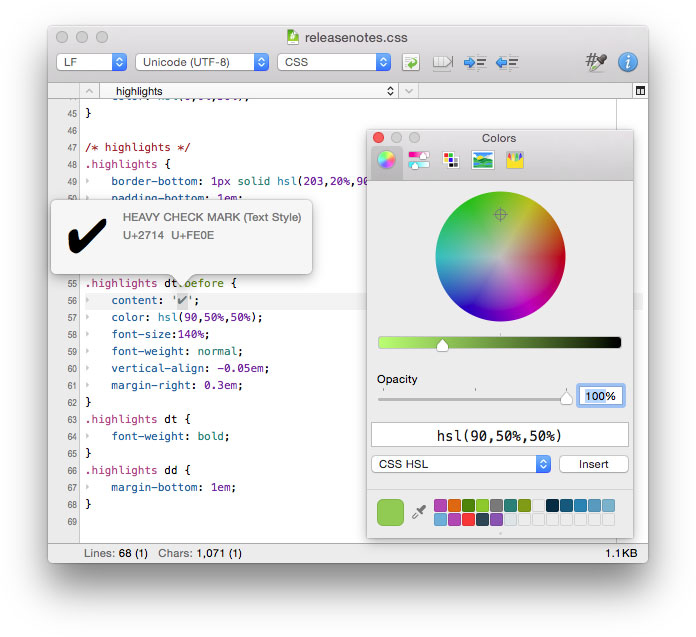This screenshot has height=637, width=696.
Task: Click the 'margin-bottom: 1em;' line
Action: pyautogui.click(x=174, y=487)
